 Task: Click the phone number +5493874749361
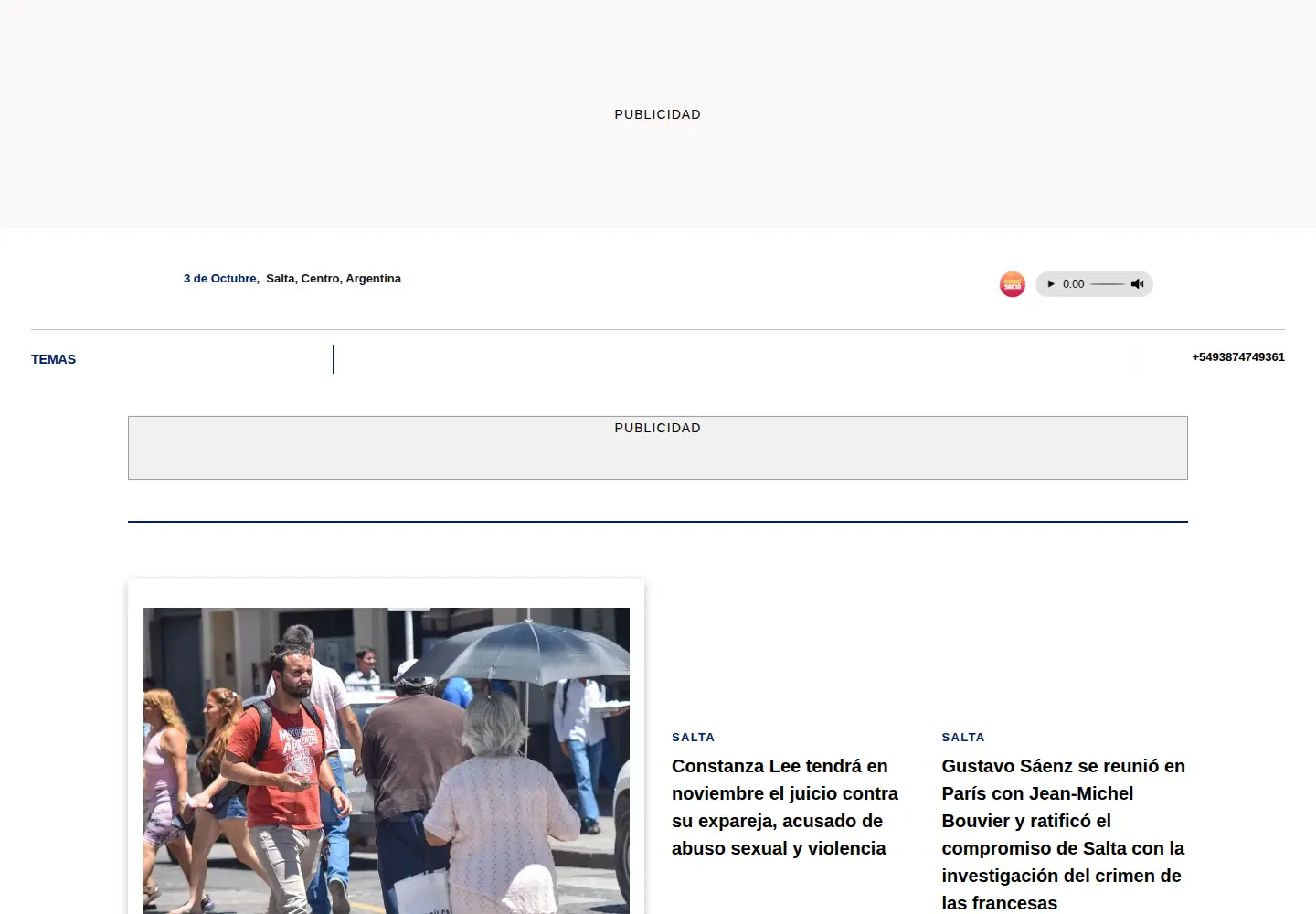(x=1238, y=357)
